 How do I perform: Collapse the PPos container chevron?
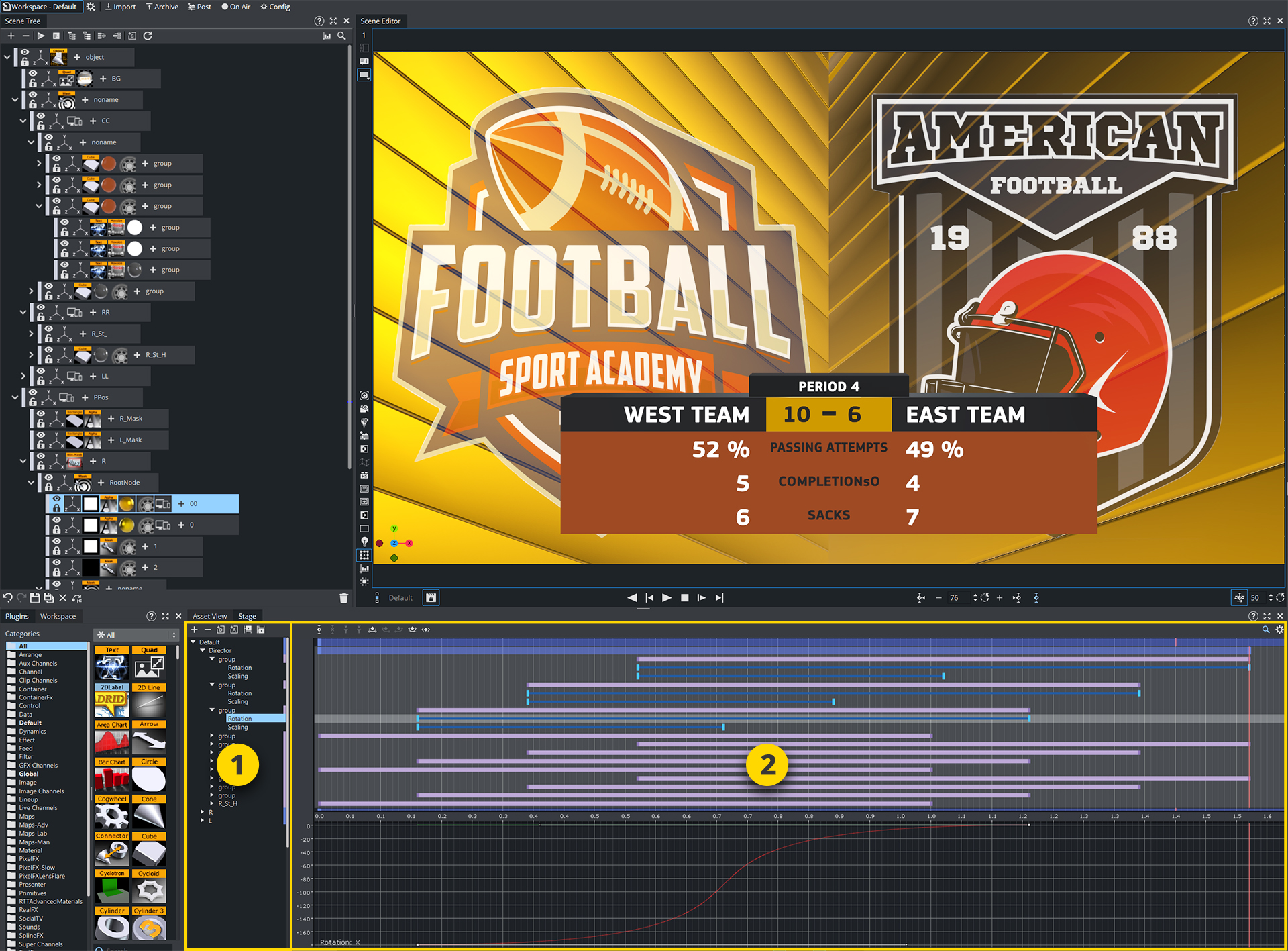point(15,397)
